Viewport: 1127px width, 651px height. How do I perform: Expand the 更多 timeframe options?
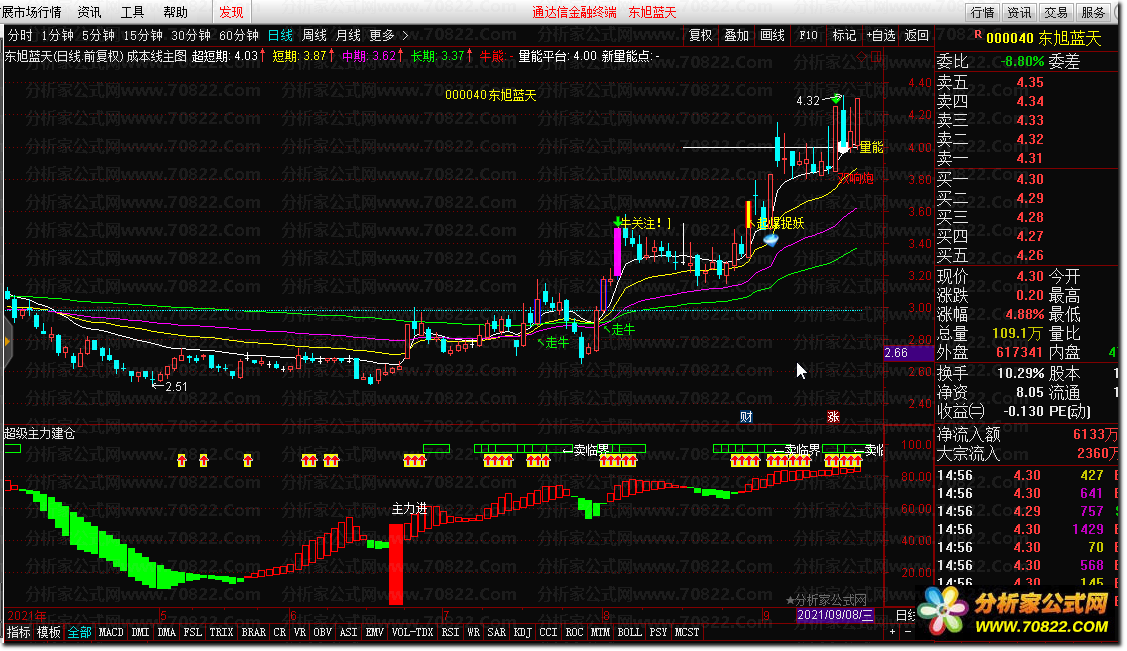coord(382,35)
